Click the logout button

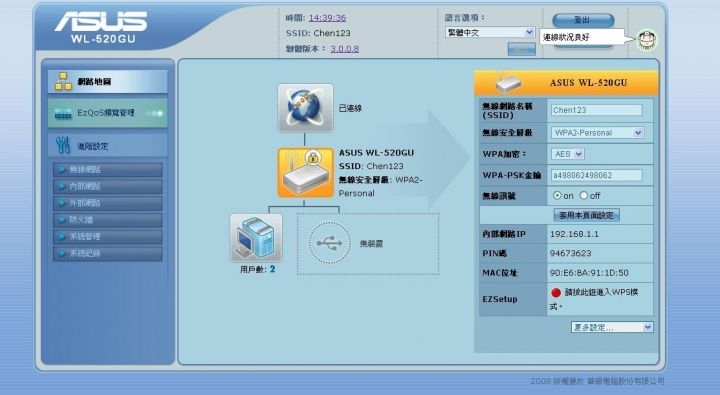583,20
